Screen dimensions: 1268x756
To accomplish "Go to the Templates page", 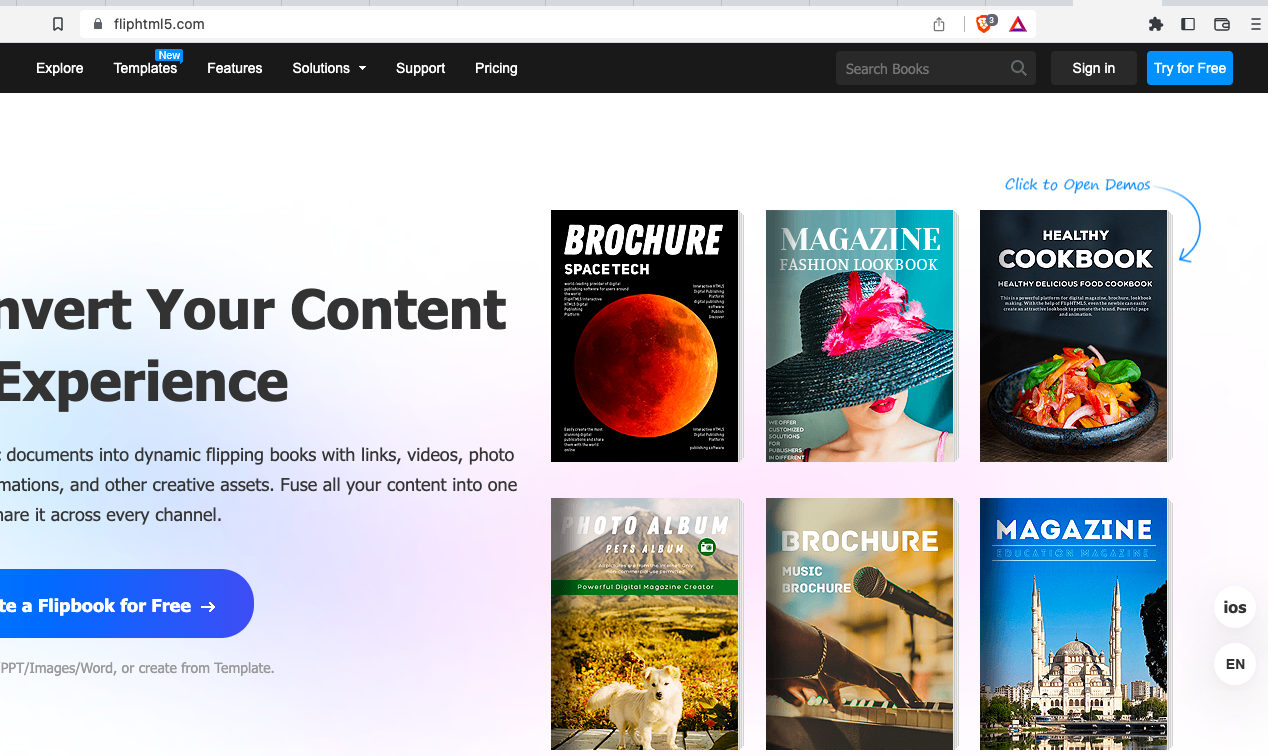I will point(145,68).
